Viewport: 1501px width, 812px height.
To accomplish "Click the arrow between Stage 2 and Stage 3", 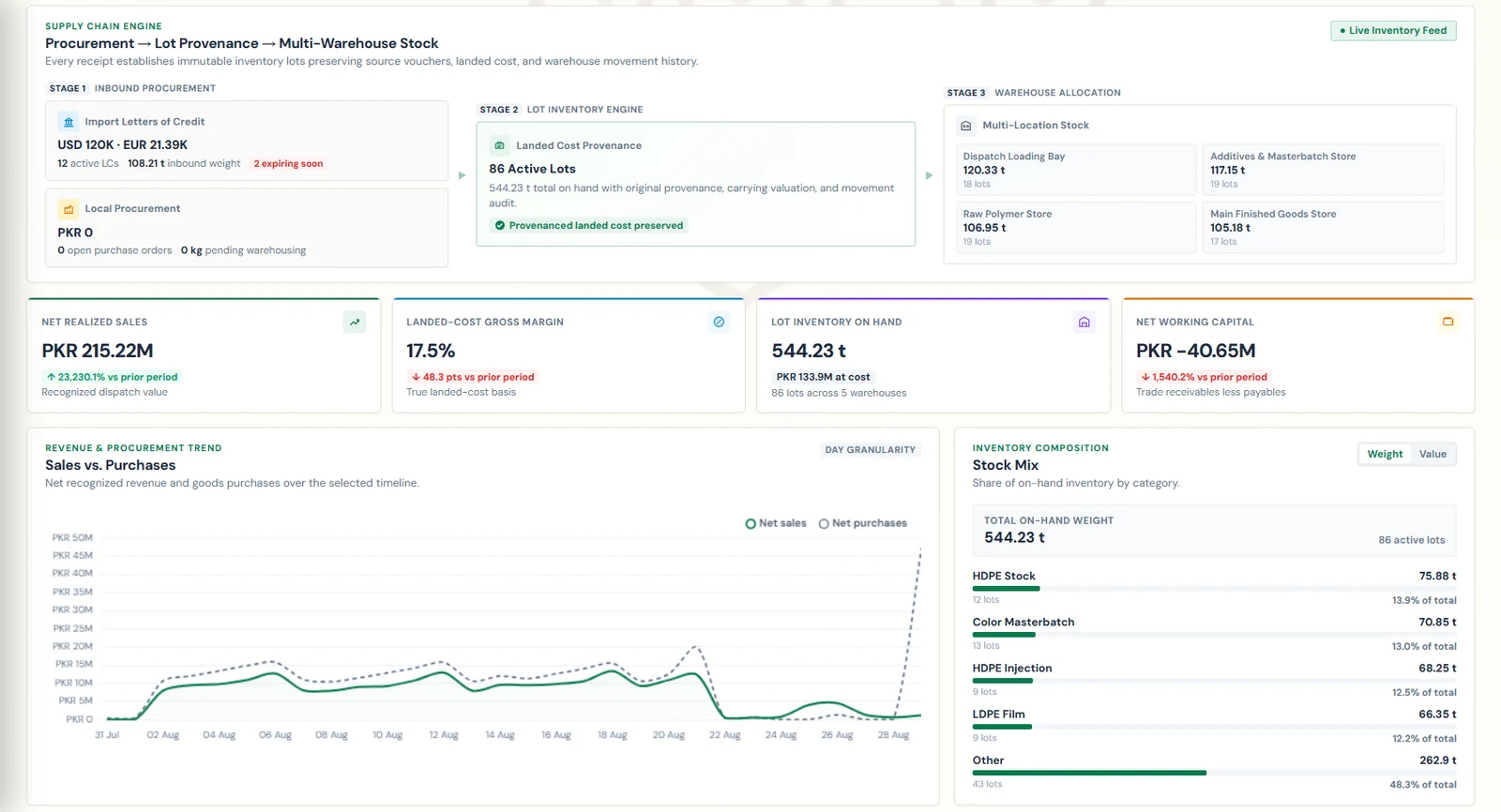I will (x=929, y=175).
